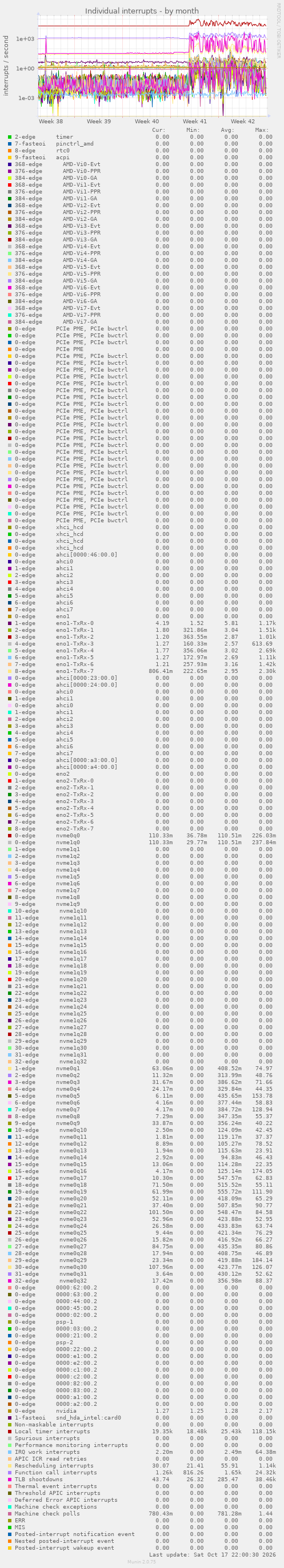Click the 'Machine check polls' legend entry
Screen dimensions: 284x1568
click(x=47, y=1514)
